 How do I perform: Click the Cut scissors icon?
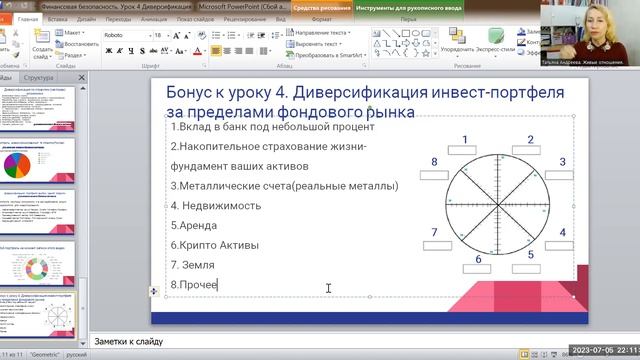pos(16,33)
